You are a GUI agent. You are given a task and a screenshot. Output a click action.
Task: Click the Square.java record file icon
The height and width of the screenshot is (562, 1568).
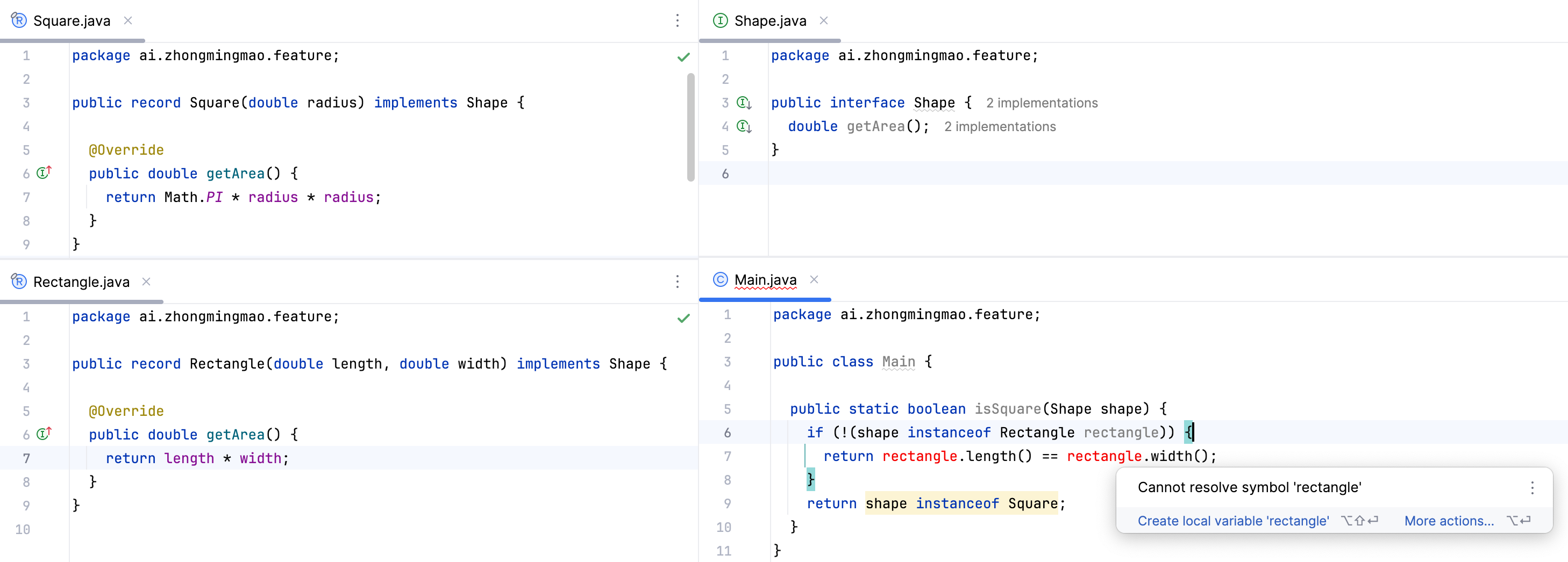19,20
